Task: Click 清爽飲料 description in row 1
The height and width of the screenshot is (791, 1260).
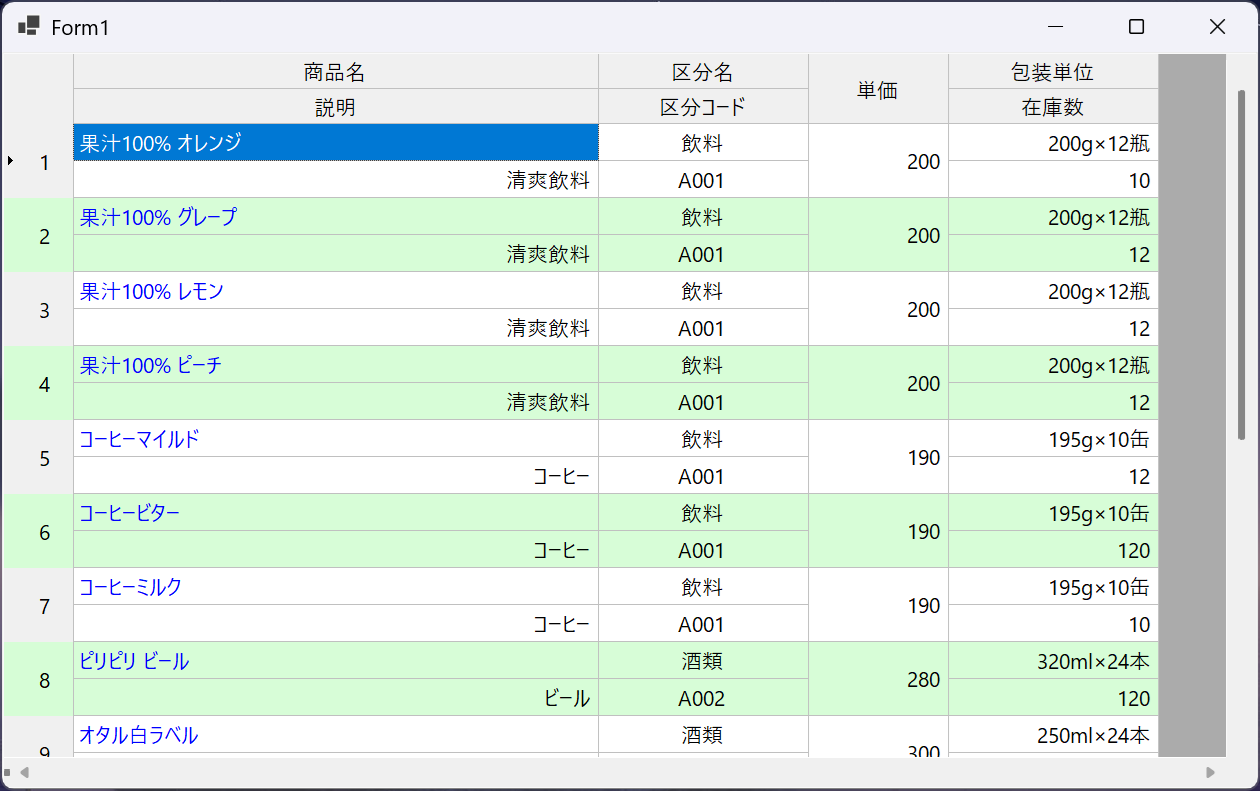Action: click(x=336, y=180)
